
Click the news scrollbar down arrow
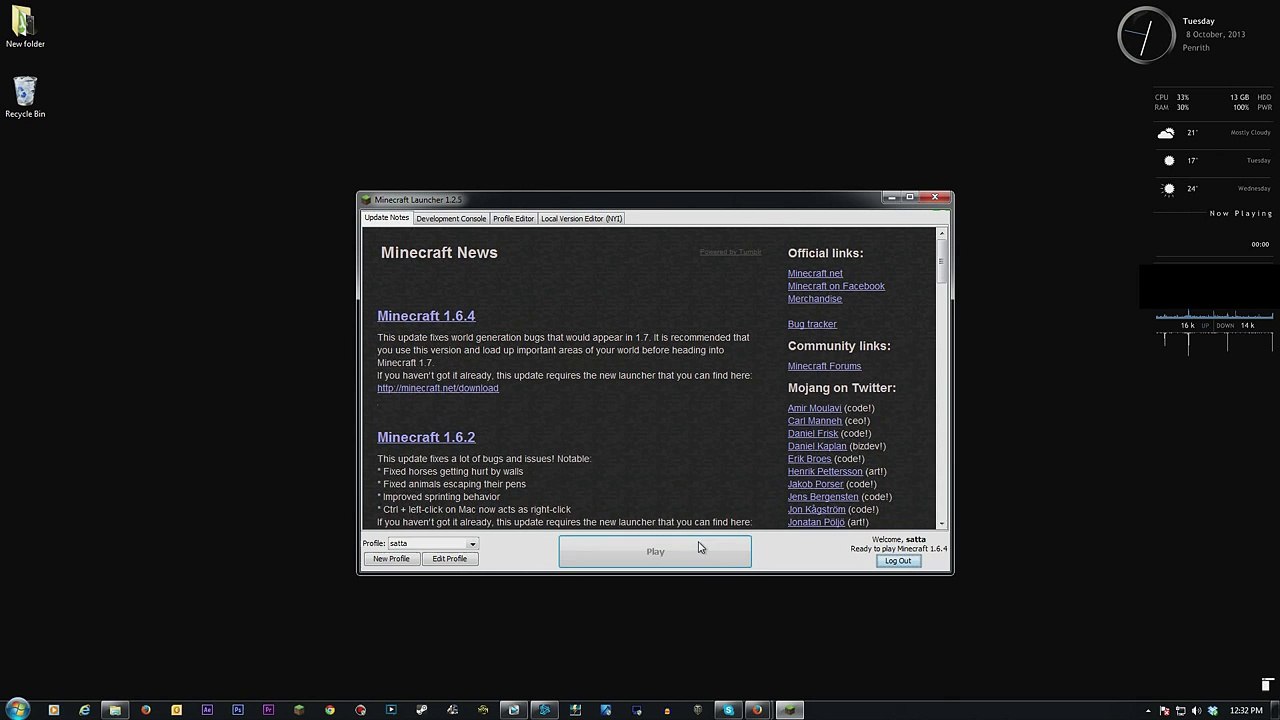pyautogui.click(x=941, y=523)
